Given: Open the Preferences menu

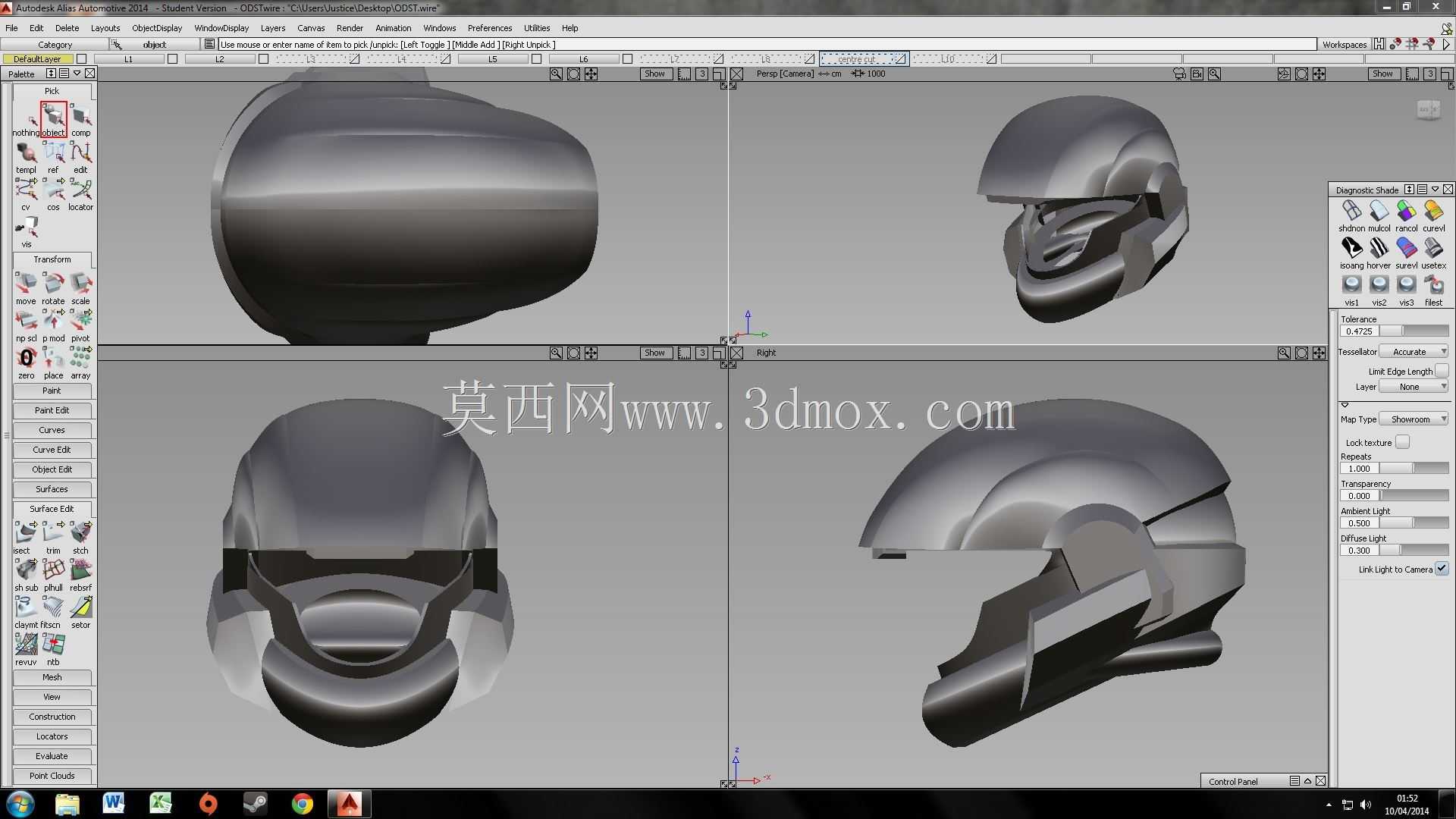Looking at the screenshot, I should 490,28.
